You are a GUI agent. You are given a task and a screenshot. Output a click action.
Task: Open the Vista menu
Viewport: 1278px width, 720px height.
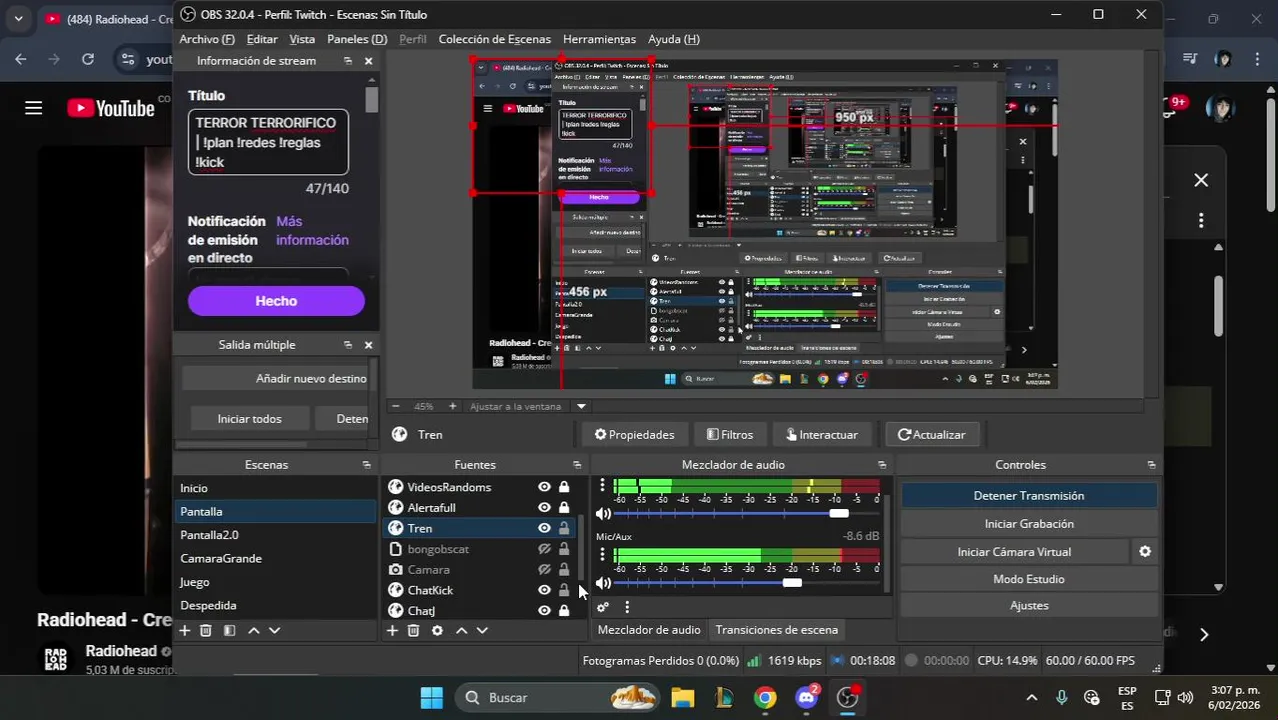[302, 39]
